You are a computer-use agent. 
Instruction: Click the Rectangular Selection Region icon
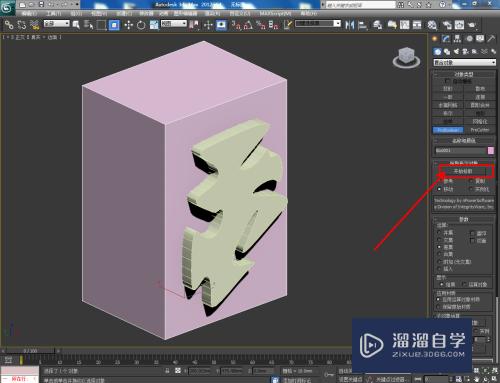(101, 25)
